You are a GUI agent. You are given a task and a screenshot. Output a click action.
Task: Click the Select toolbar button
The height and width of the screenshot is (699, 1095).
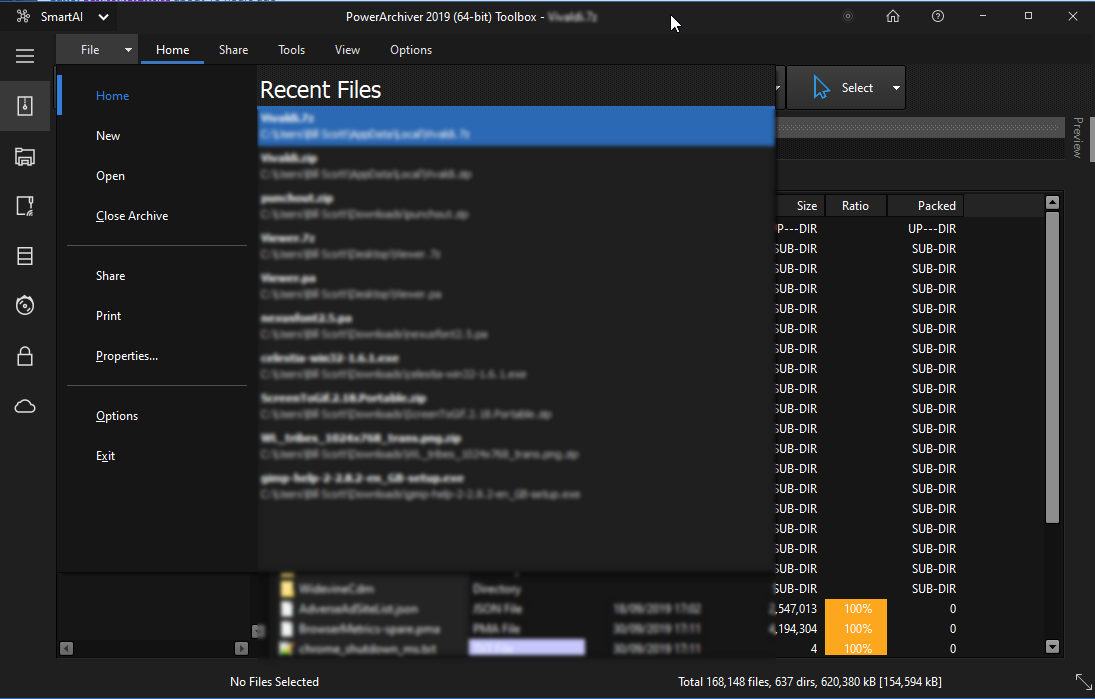[843, 88]
